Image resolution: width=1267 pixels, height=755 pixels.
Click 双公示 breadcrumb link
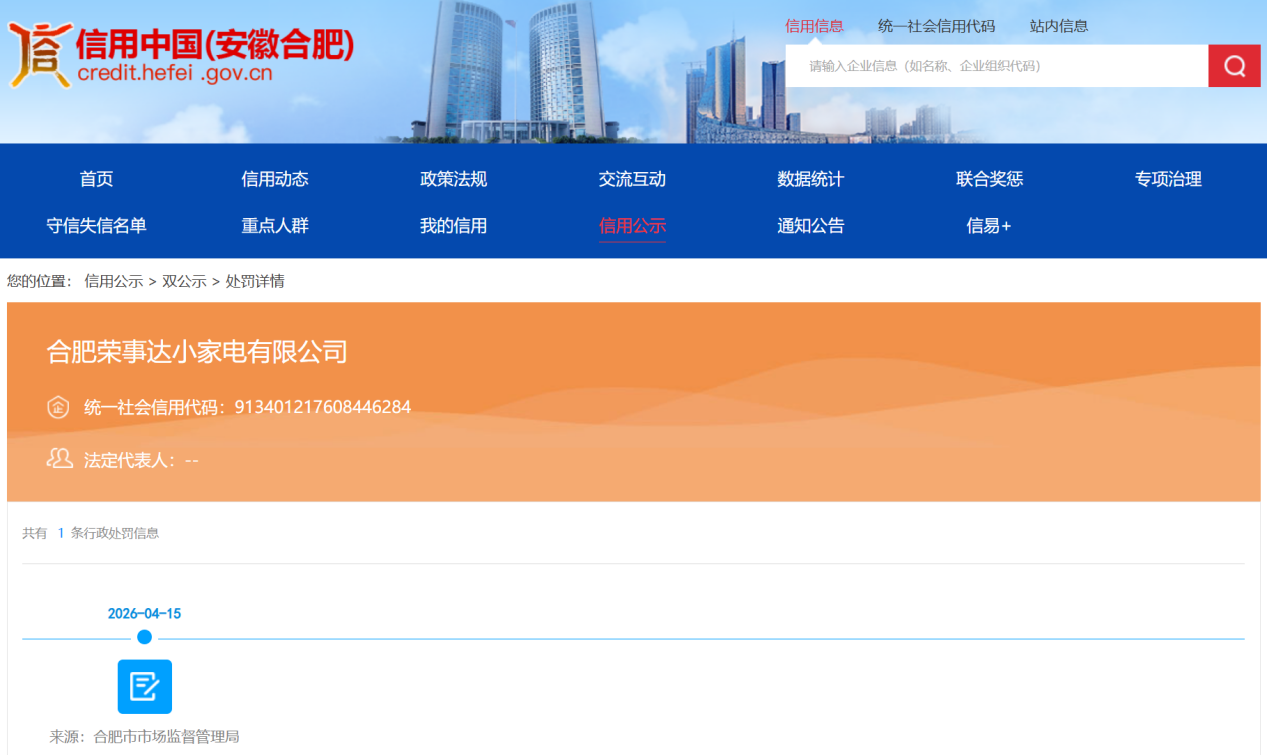184,281
